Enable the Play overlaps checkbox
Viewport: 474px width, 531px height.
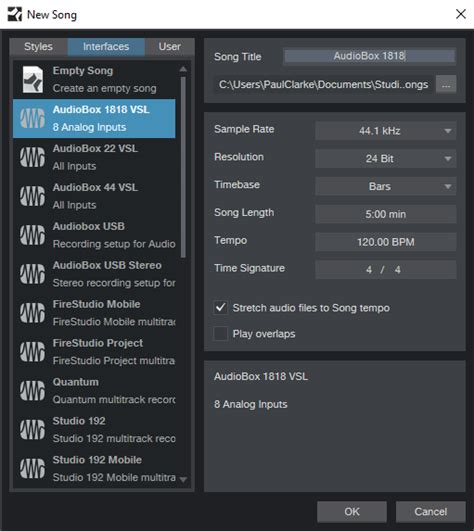click(x=220, y=334)
